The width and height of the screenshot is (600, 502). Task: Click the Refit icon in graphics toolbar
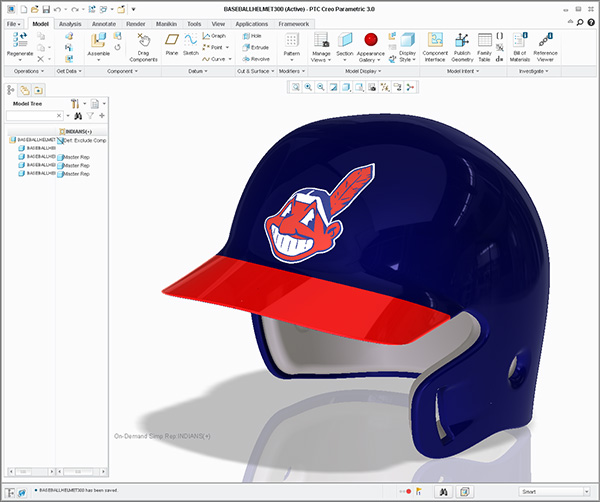295,87
